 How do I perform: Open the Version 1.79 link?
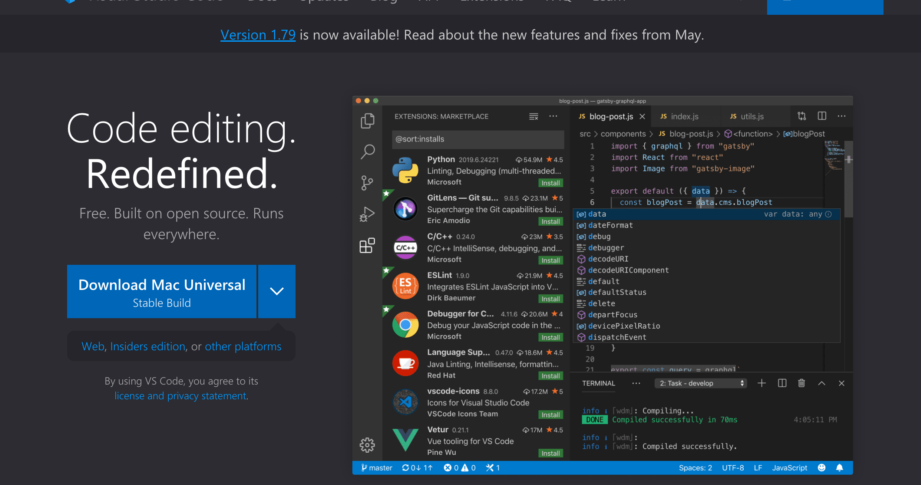pos(257,34)
